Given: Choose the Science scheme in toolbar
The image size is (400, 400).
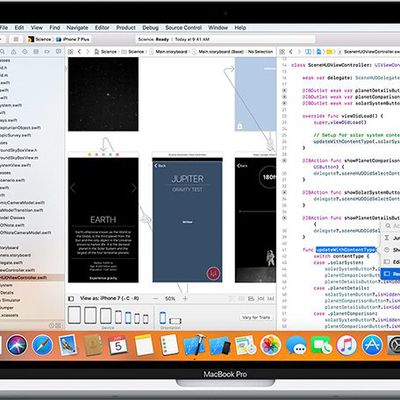Looking at the screenshot, I should pos(40,39).
